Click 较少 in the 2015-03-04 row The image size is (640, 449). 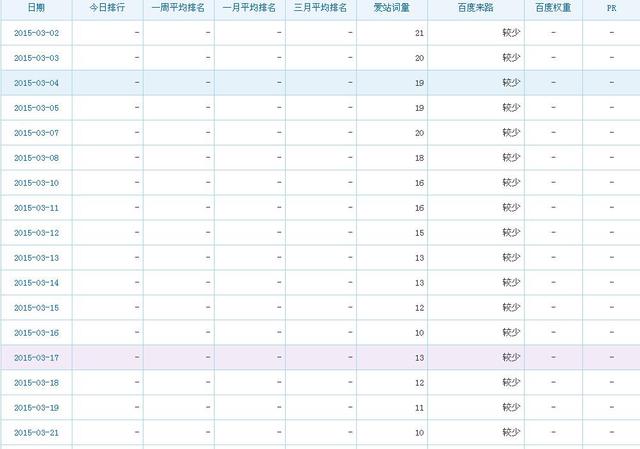[x=511, y=82]
